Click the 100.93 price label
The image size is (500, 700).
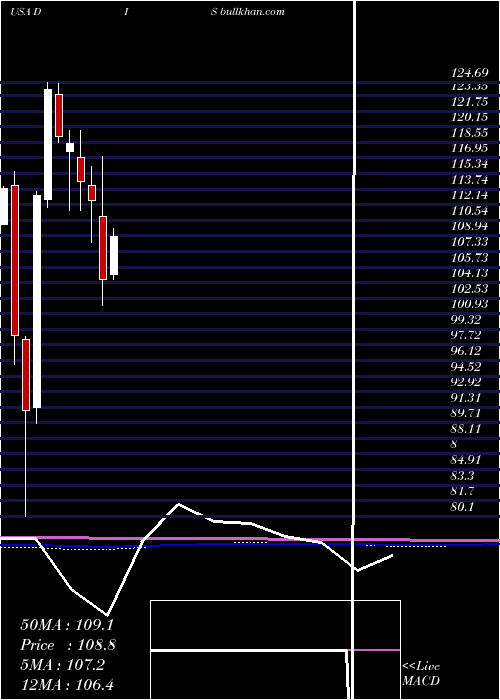coord(470,304)
